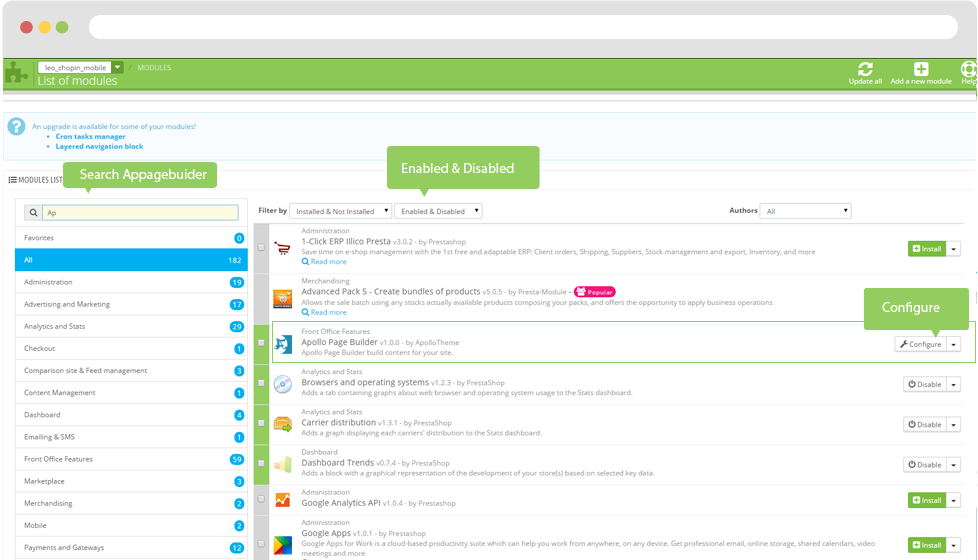
Task: Expand arrow next to 1-Click ERP Install button
Action: pos(954,249)
